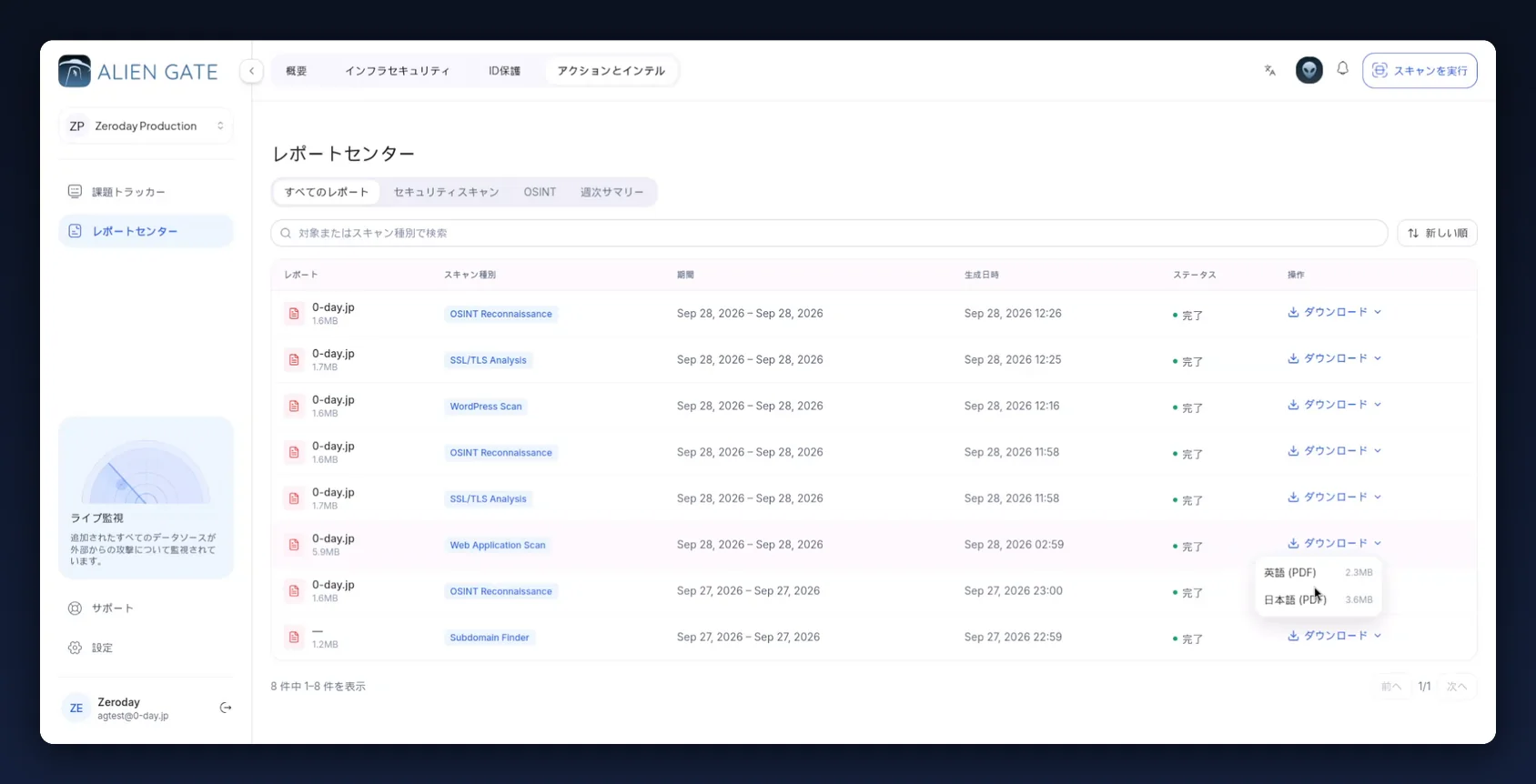Open the 新しい順 sort order dropdown

[x=1437, y=233]
